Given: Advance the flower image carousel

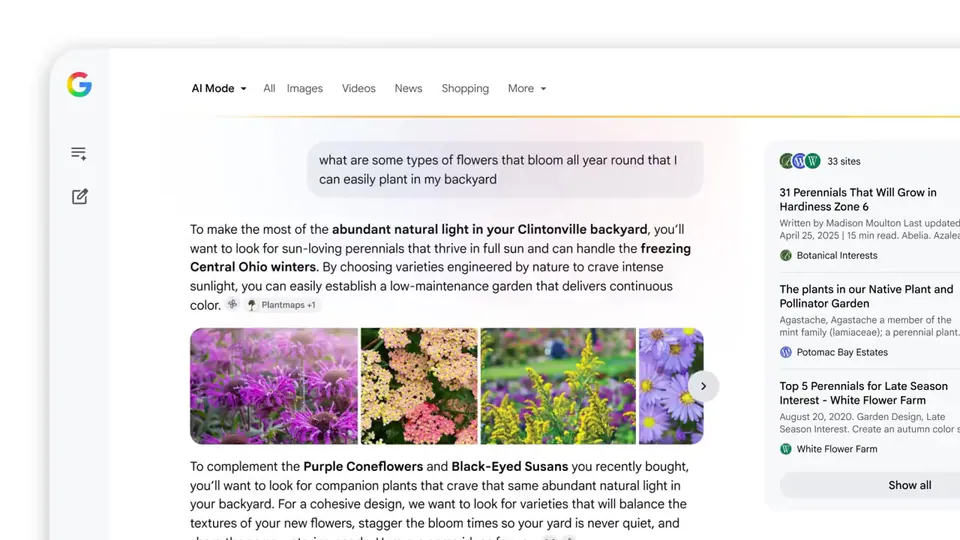Looking at the screenshot, I should coord(703,386).
